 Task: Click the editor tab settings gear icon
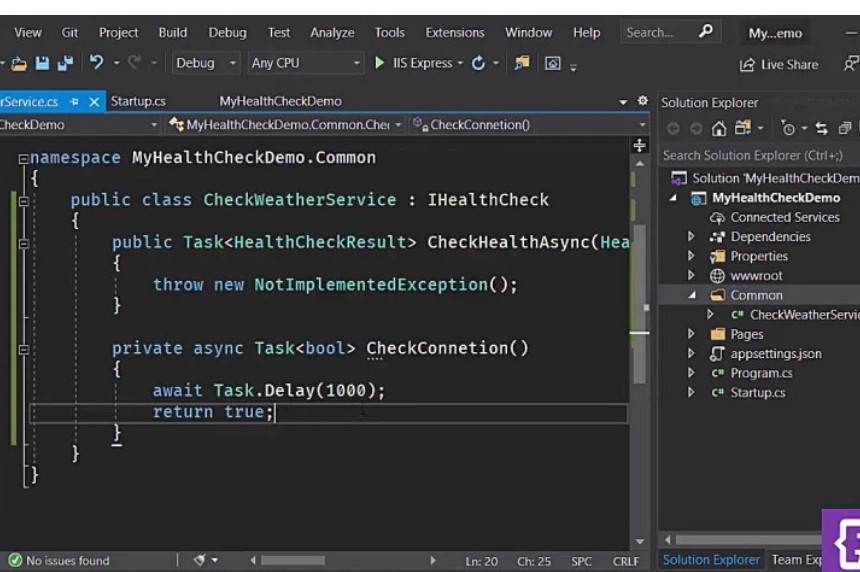pos(643,101)
